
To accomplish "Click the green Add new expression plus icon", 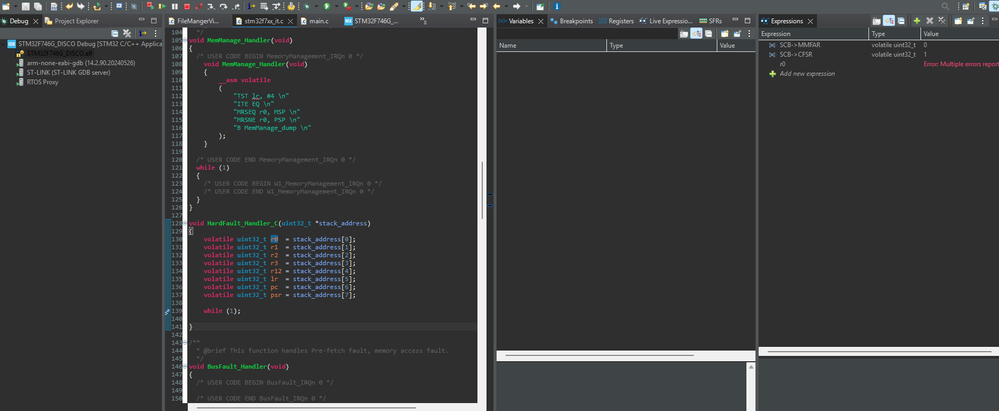I will [x=916, y=20].
